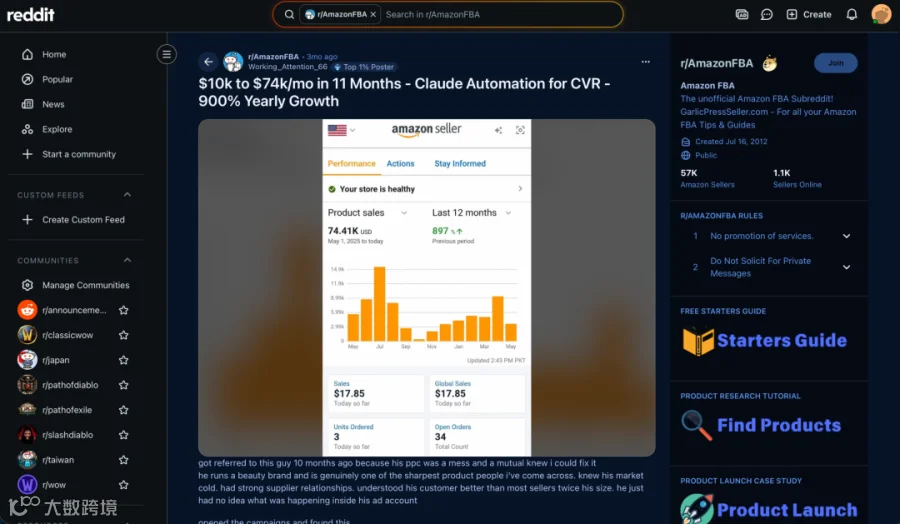900x524 pixels.
Task: Click the US flag marketplace dropdown in image
Action: 342,130
